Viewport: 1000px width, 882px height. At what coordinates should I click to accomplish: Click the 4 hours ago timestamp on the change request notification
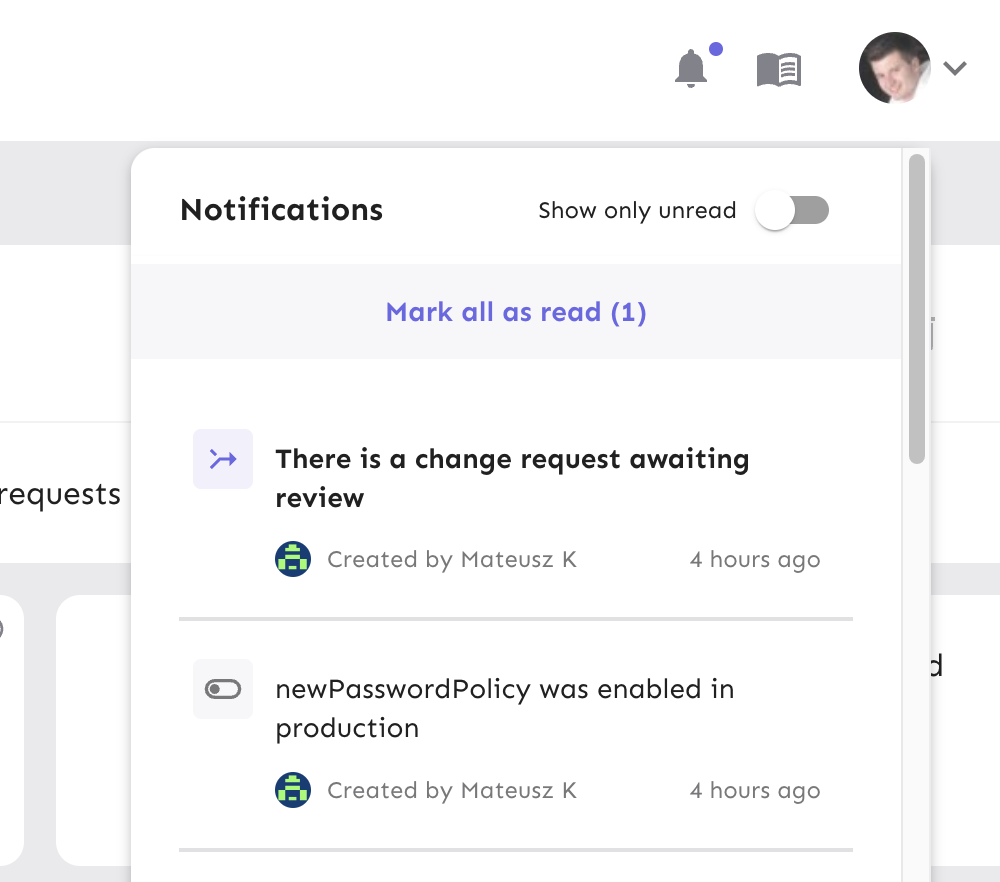pos(755,560)
